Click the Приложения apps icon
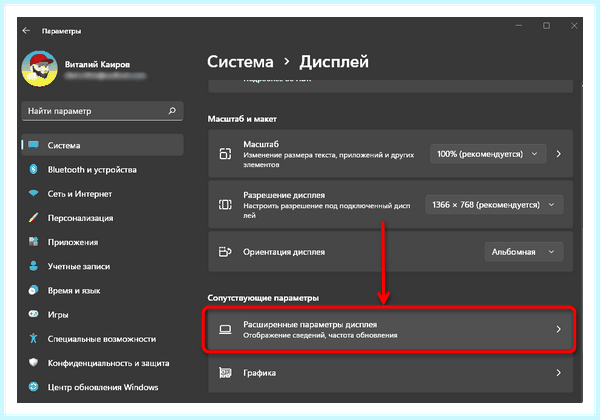 point(33,241)
